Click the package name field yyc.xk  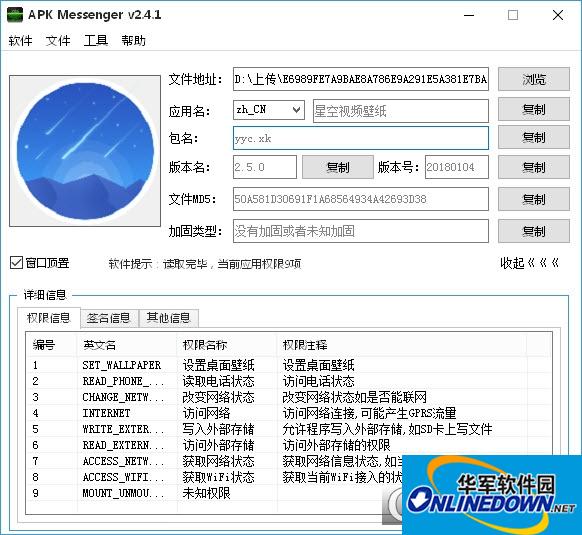(361, 138)
